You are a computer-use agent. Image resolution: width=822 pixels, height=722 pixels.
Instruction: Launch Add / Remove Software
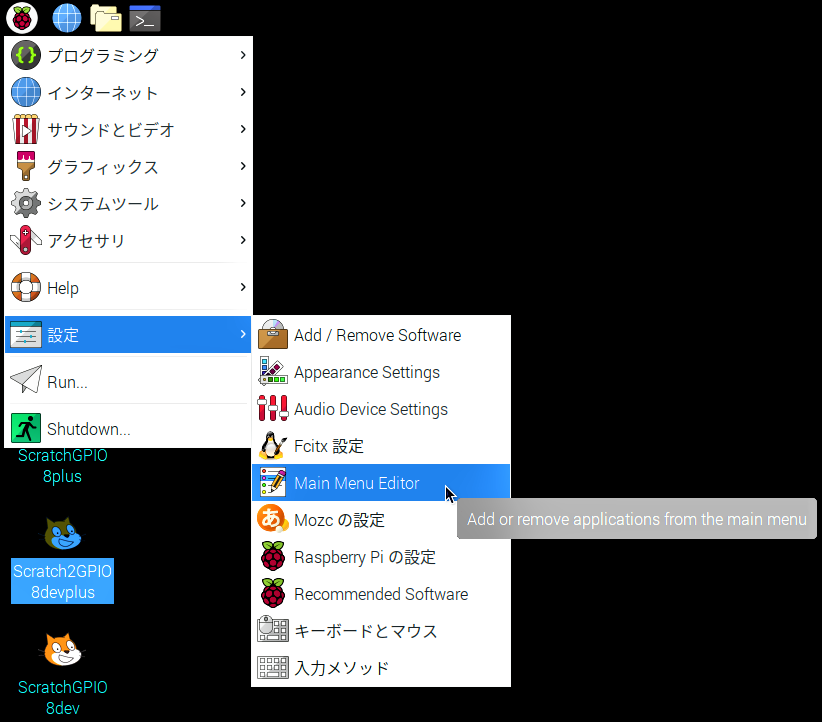(381, 335)
